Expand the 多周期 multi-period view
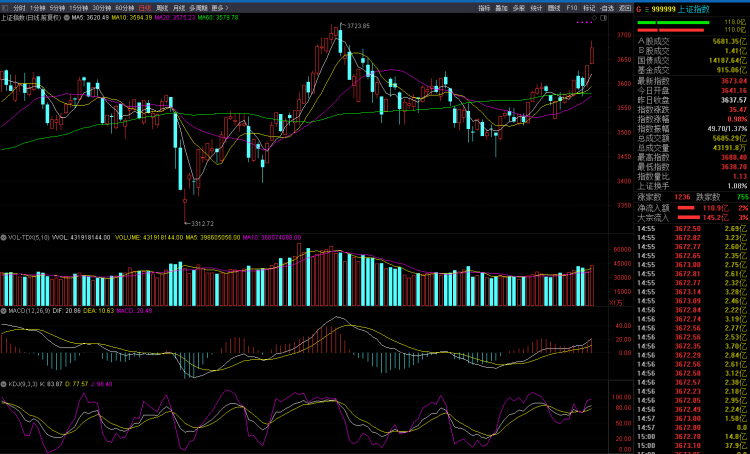This screenshot has height=454, width=750. click(x=198, y=7)
